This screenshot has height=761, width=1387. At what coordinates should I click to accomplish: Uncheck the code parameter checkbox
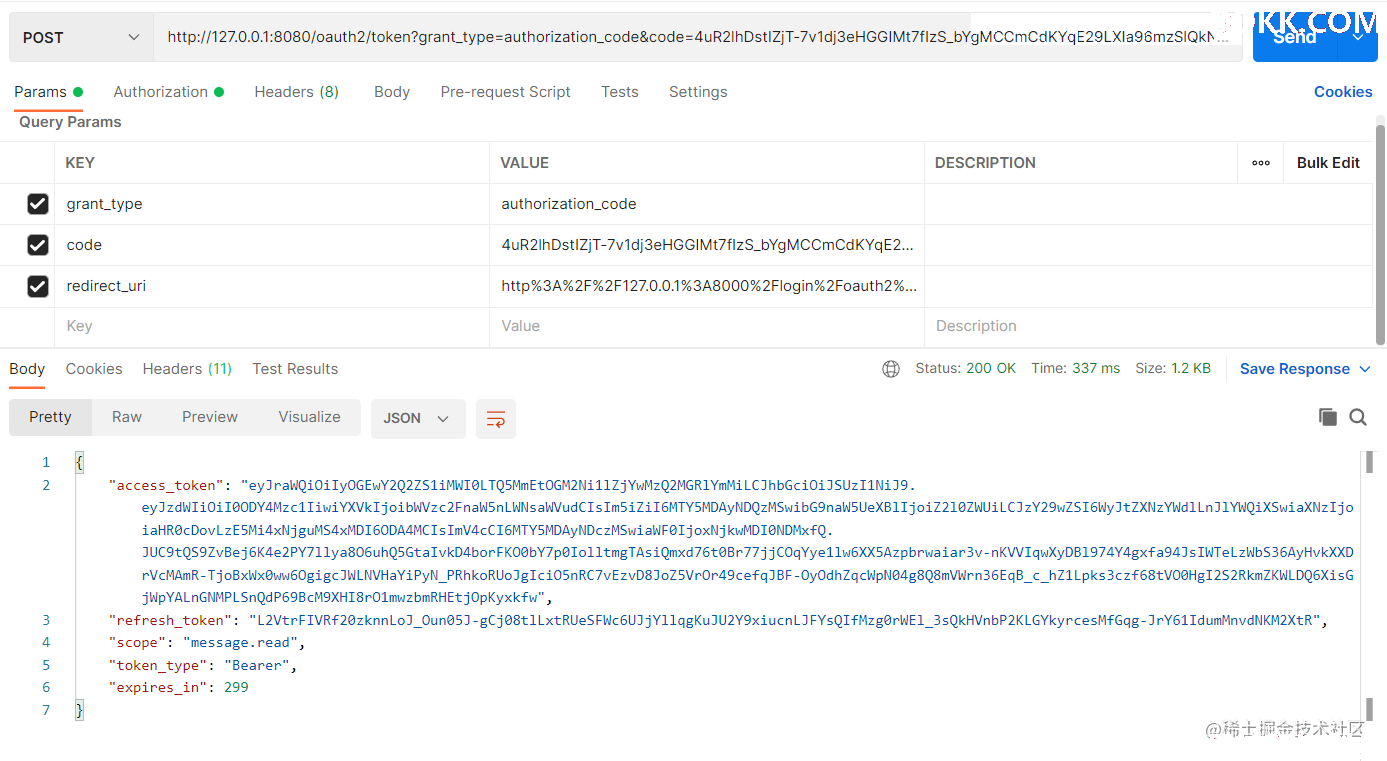pyautogui.click(x=38, y=245)
